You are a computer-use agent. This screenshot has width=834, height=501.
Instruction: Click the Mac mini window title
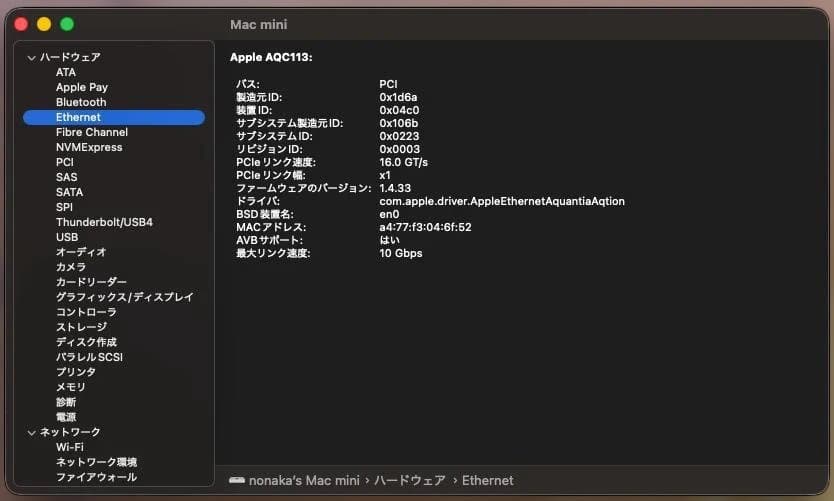[x=258, y=24]
